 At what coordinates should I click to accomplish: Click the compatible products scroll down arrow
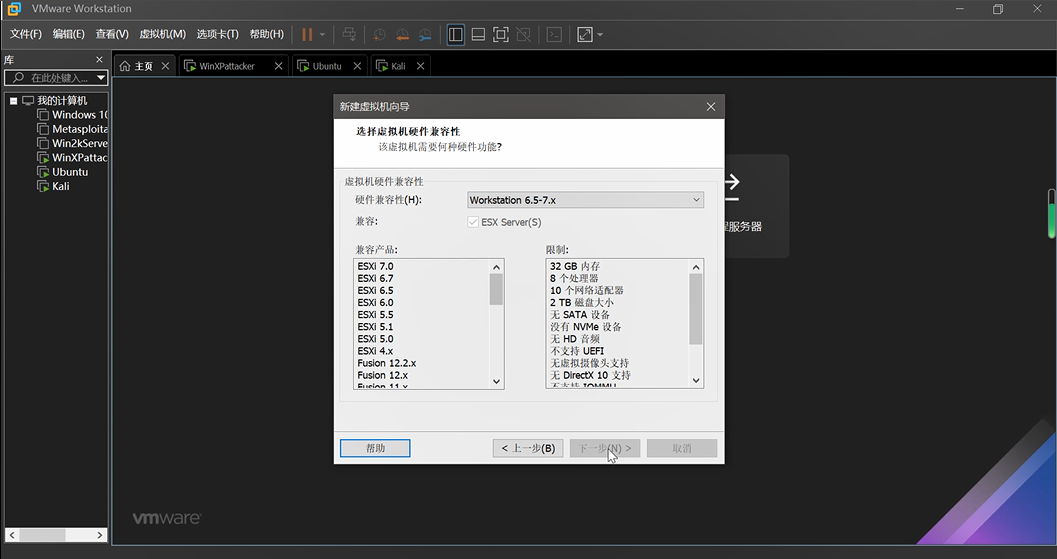click(x=497, y=381)
